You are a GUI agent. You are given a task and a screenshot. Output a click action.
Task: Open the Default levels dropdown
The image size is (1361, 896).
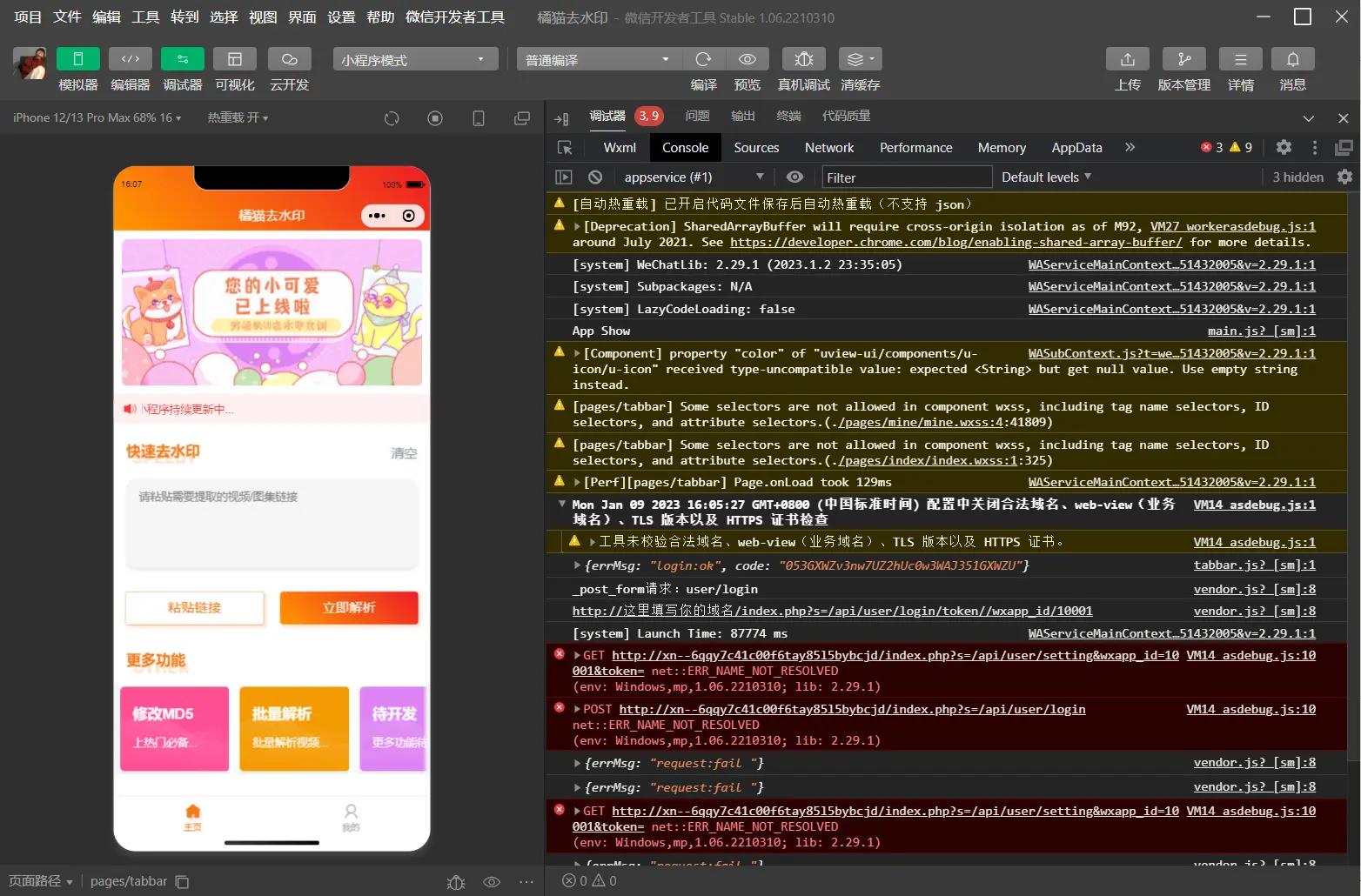pos(1046,177)
